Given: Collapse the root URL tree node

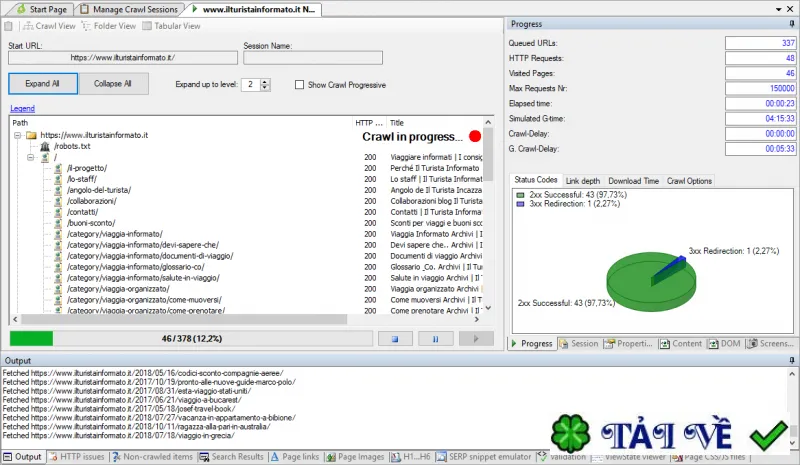Looking at the screenshot, I should [x=17, y=135].
